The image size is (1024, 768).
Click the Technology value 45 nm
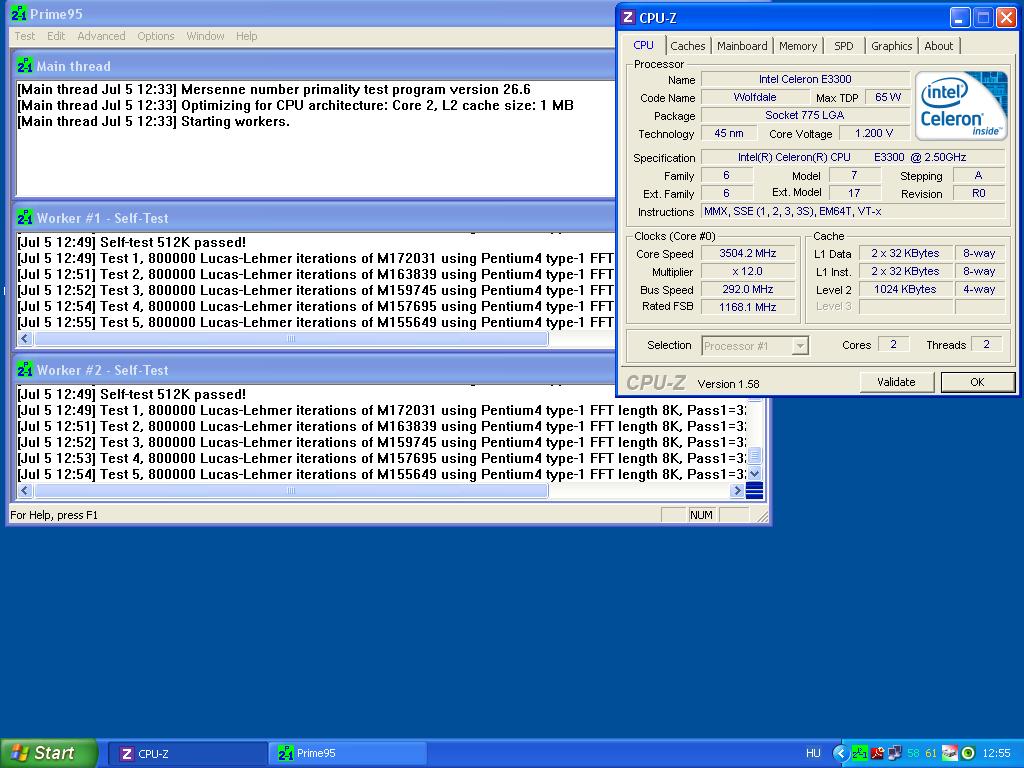(x=729, y=133)
